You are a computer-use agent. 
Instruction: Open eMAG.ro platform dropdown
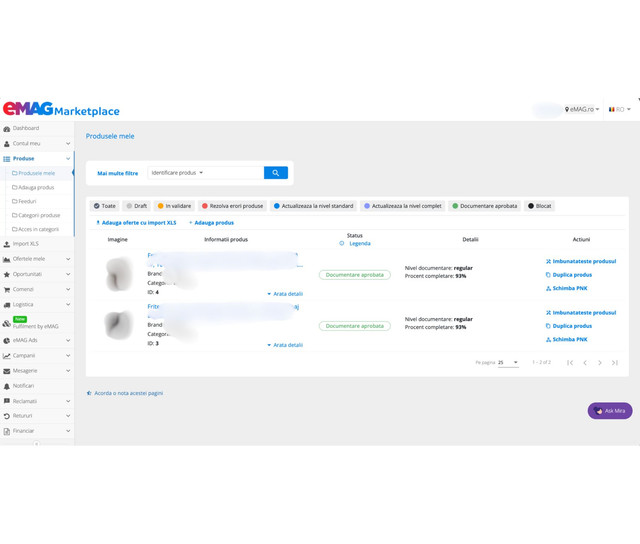click(x=582, y=109)
